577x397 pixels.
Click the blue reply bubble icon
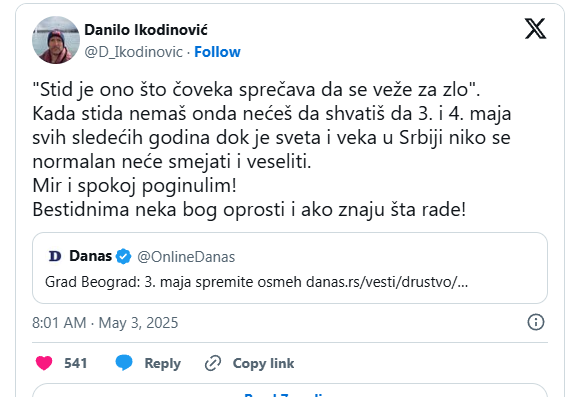(124, 363)
